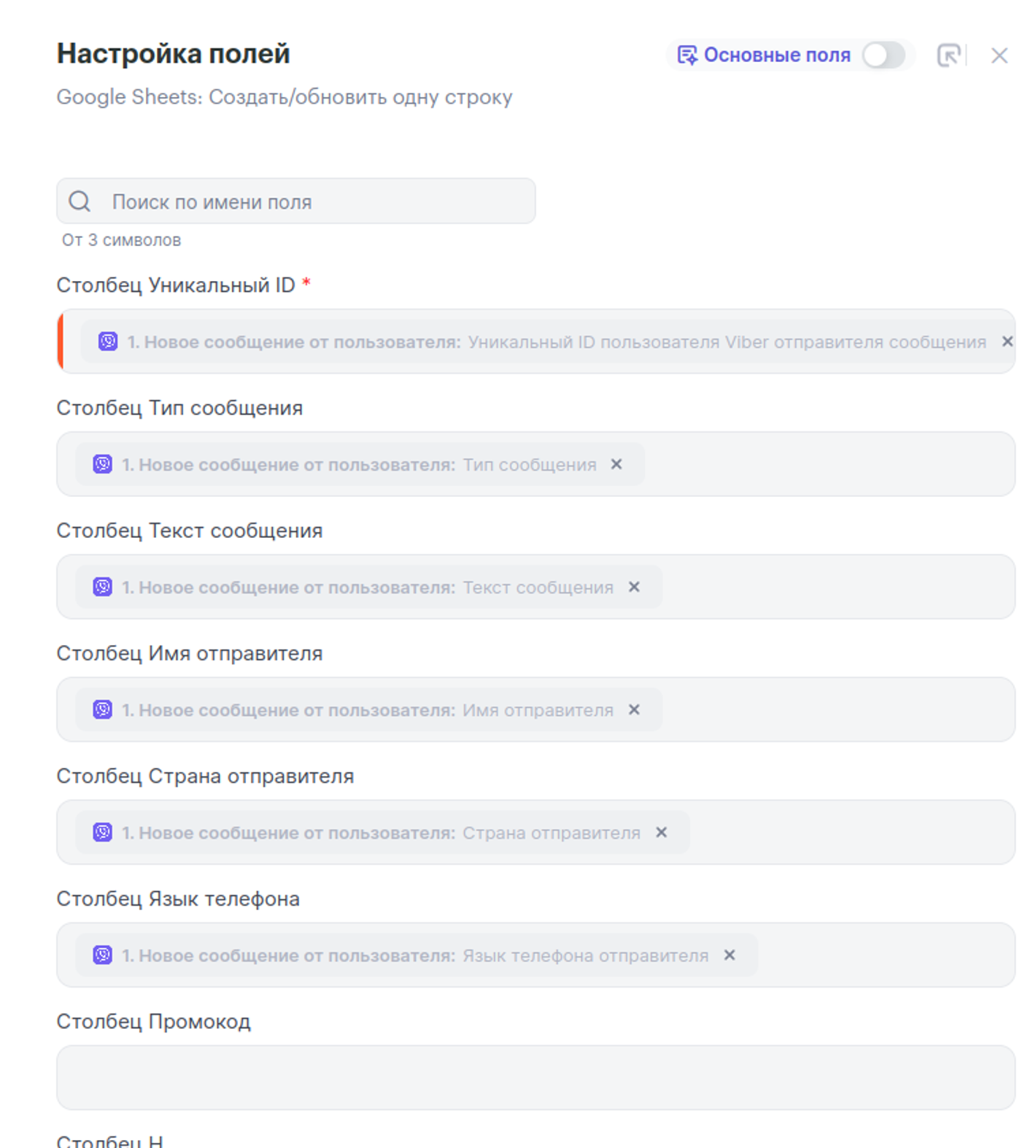Image resolution: width=1036 pixels, height=1148 pixels.
Task: Click inside Столбец Язык телефона field
Action: click(x=883, y=955)
